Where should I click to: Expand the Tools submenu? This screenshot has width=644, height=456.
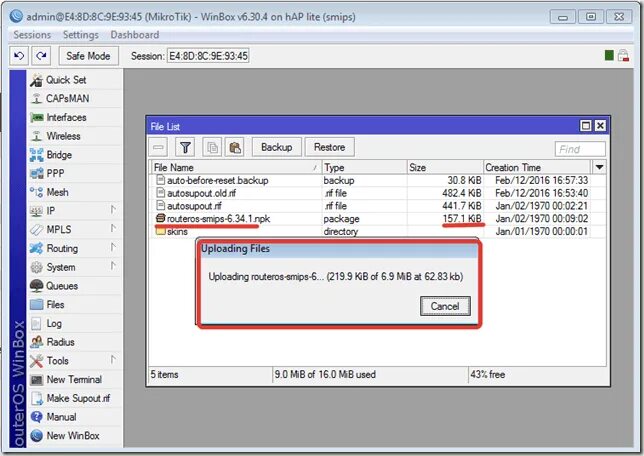pyautogui.click(x=75, y=361)
